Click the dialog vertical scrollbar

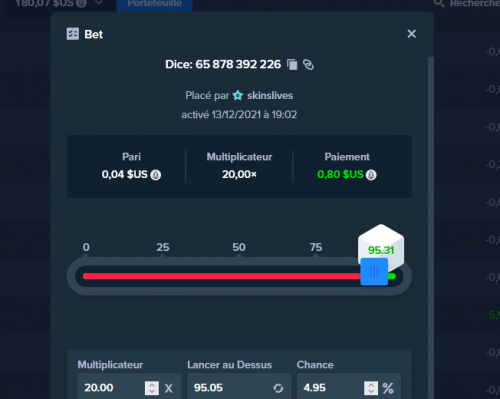coord(431,227)
